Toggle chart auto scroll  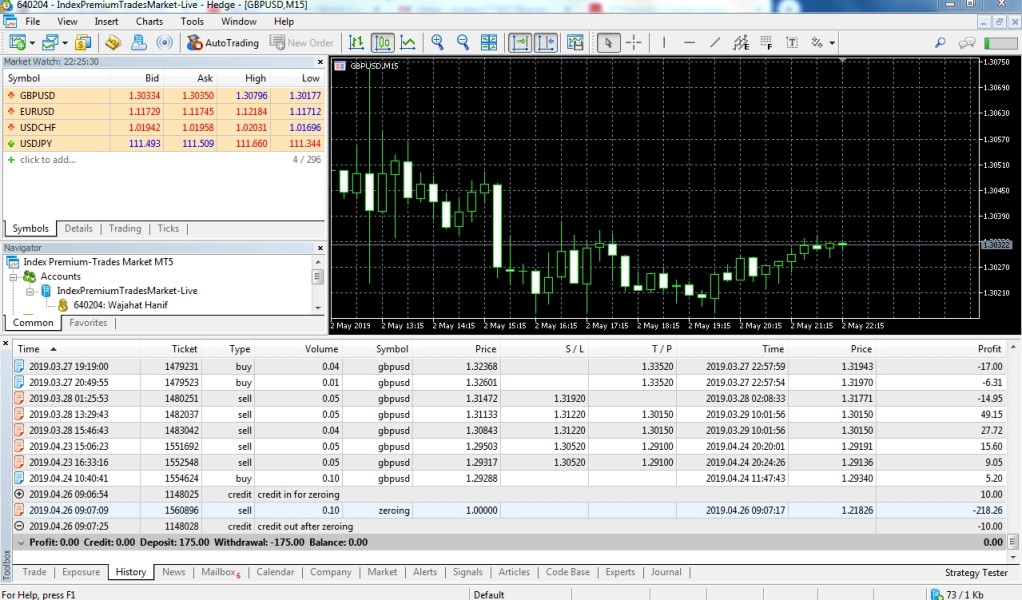pos(519,43)
